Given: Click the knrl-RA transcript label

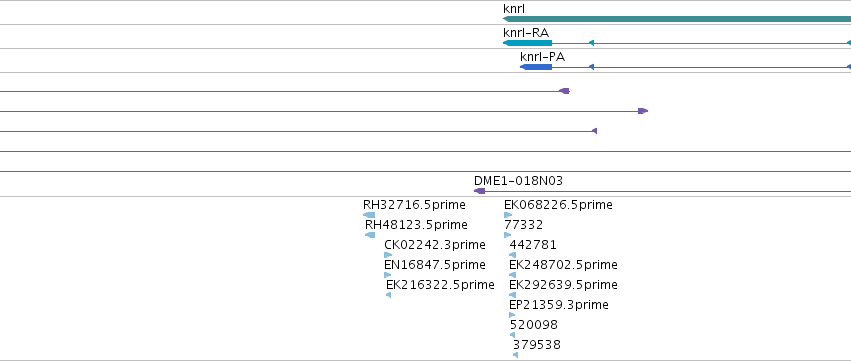Looking at the screenshot, I should pos(526,33).
